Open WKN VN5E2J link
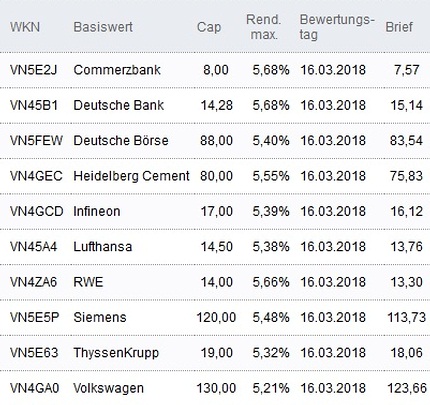 pos(34,70)
